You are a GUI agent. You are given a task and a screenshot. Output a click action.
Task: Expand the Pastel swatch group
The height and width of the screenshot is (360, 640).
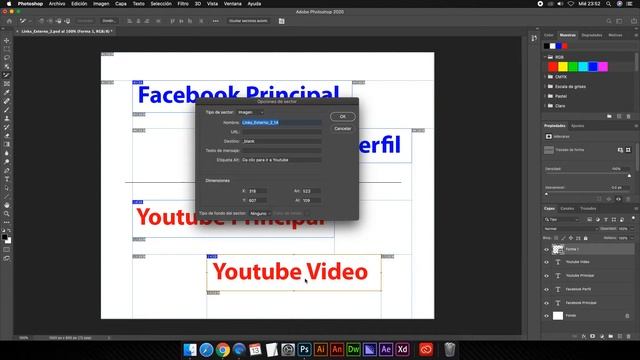(545, 96)
